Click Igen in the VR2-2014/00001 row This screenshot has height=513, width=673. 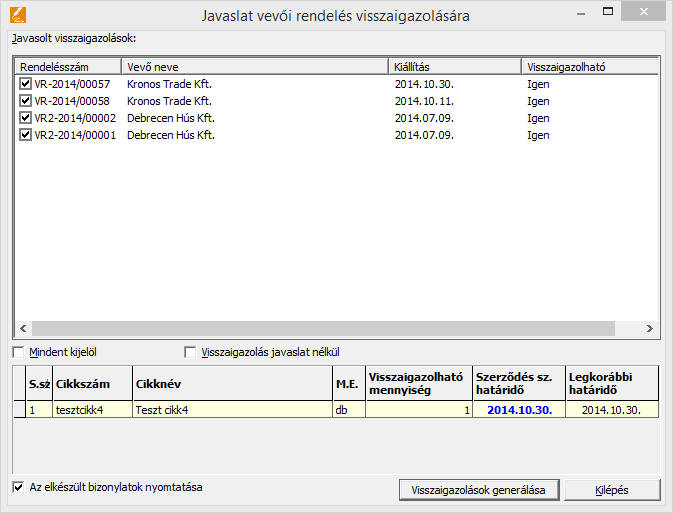click(x=538, y=136)
